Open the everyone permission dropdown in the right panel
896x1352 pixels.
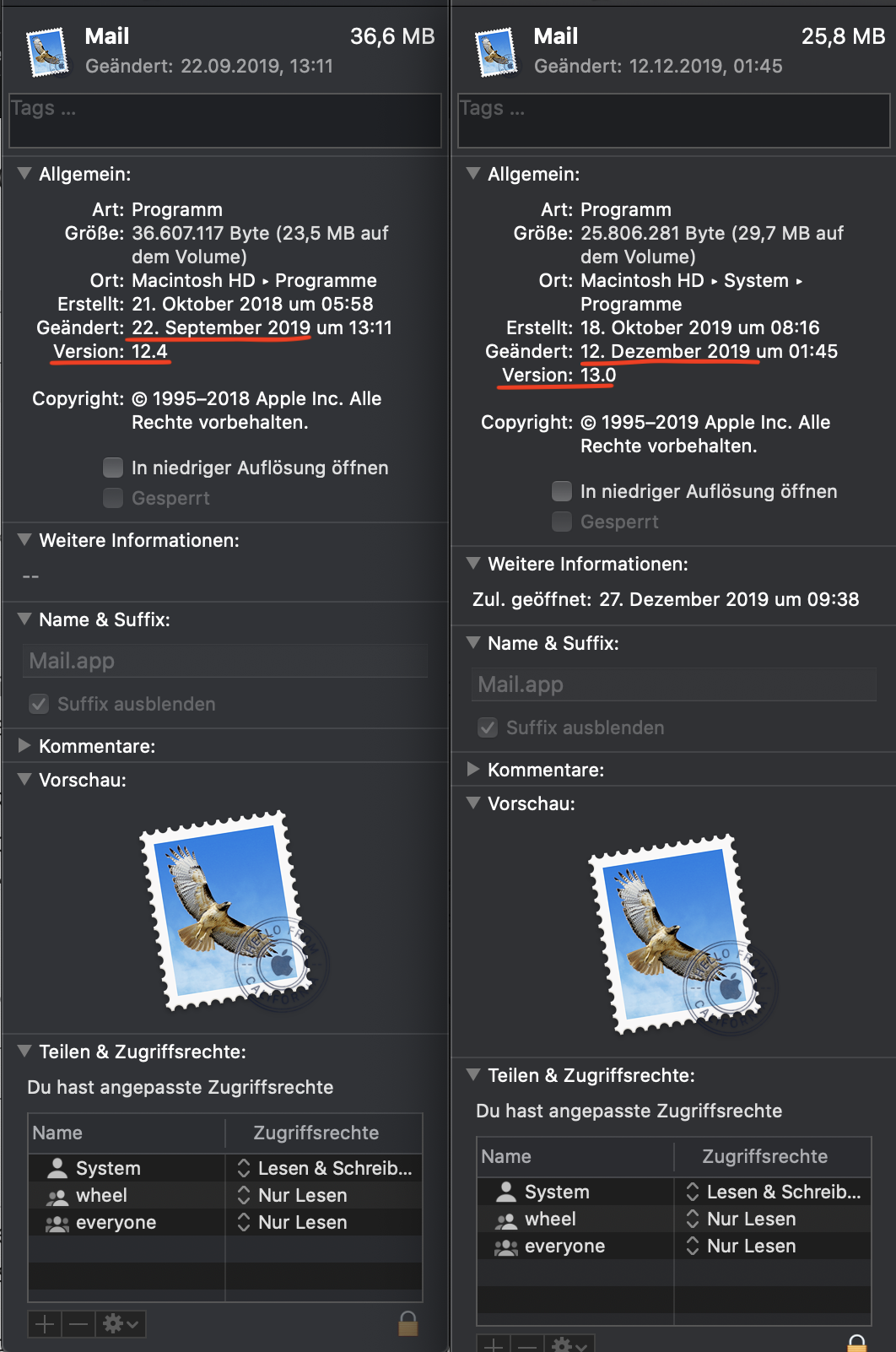[774, 1246]
